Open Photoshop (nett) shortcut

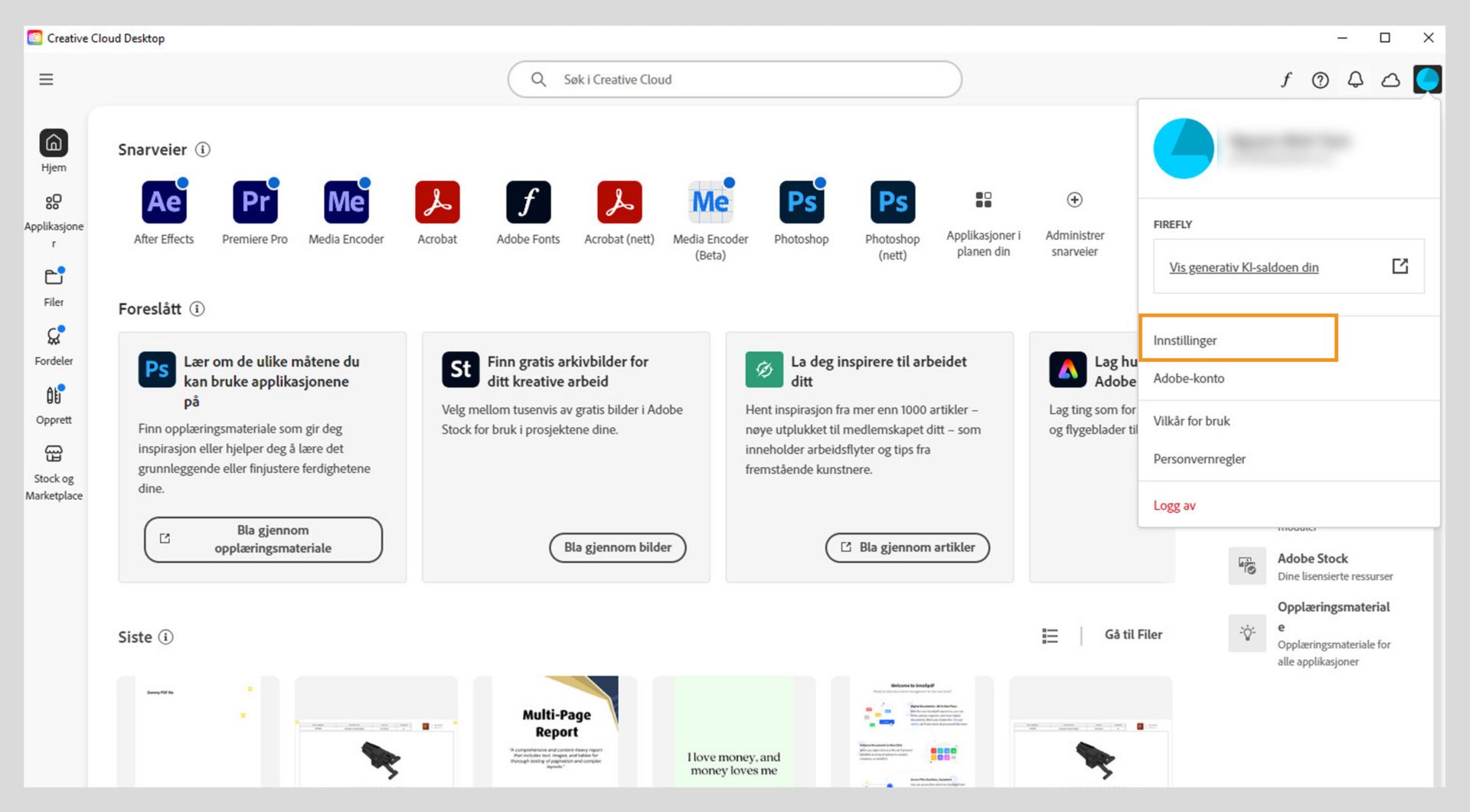[x=893, y=202]
